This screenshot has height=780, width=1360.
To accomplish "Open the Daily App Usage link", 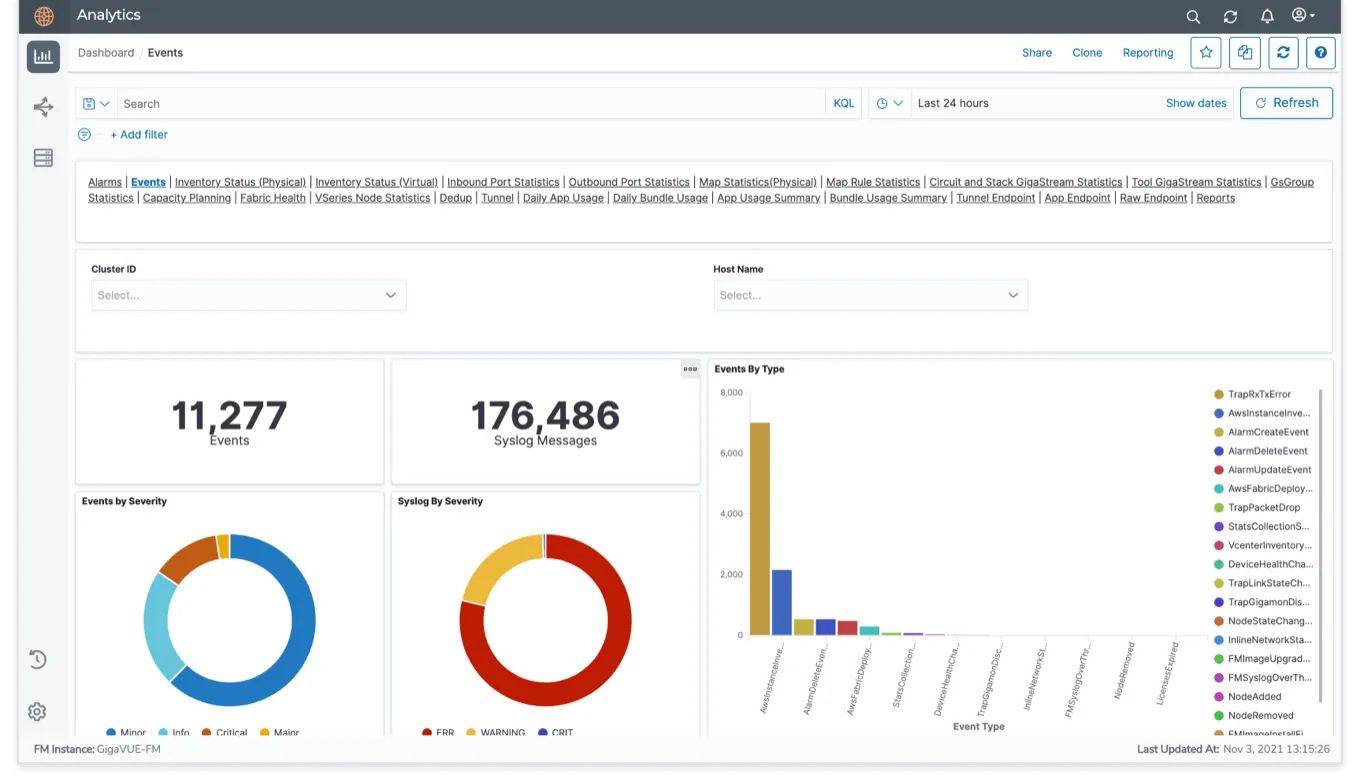I will point(563,198).
